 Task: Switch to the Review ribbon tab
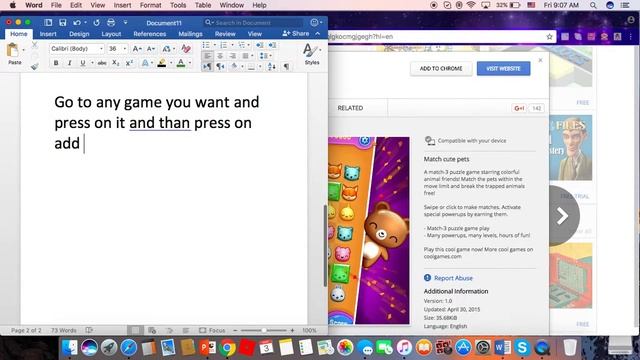pos(225,34)
